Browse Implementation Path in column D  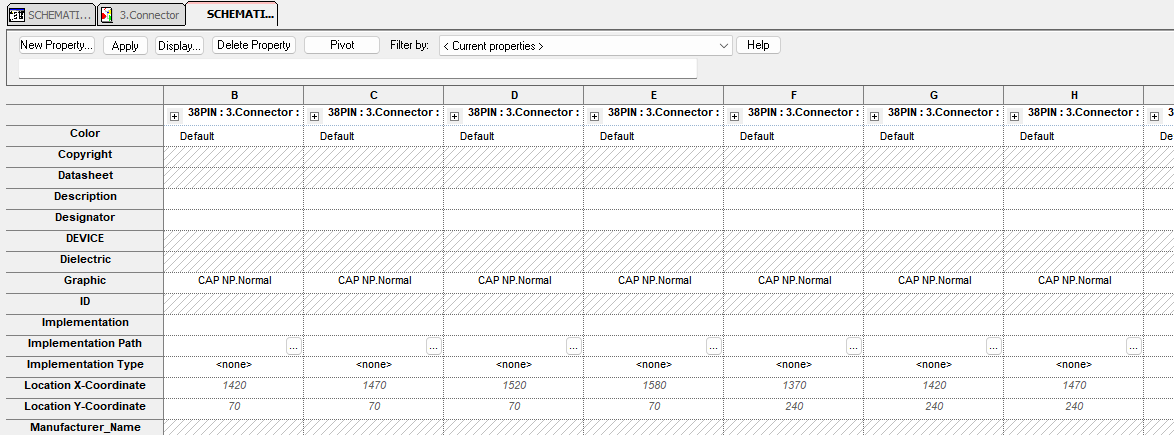tap(574, 346)
